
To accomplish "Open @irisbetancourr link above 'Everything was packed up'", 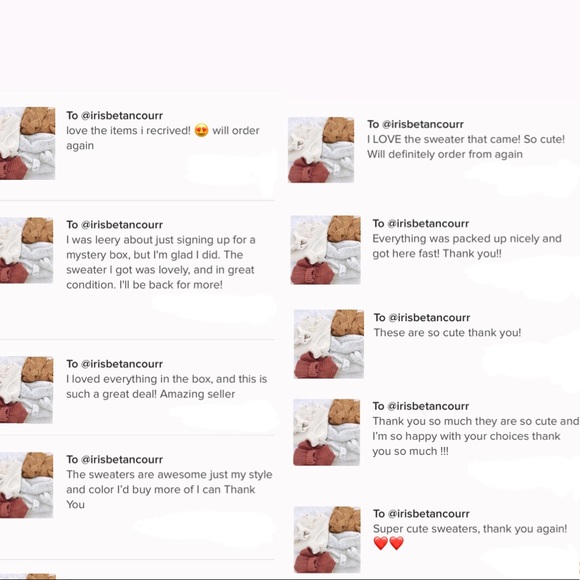I will coord(428,223).
